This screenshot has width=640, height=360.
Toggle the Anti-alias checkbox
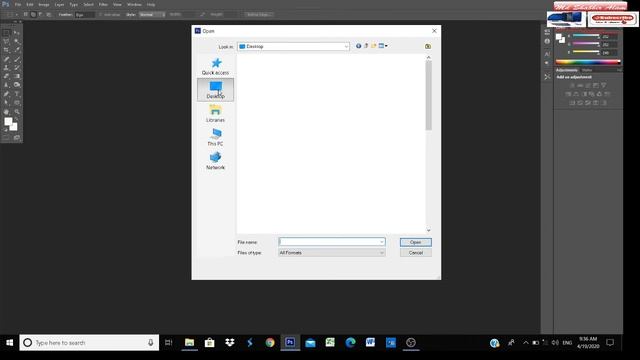[100, 15]
